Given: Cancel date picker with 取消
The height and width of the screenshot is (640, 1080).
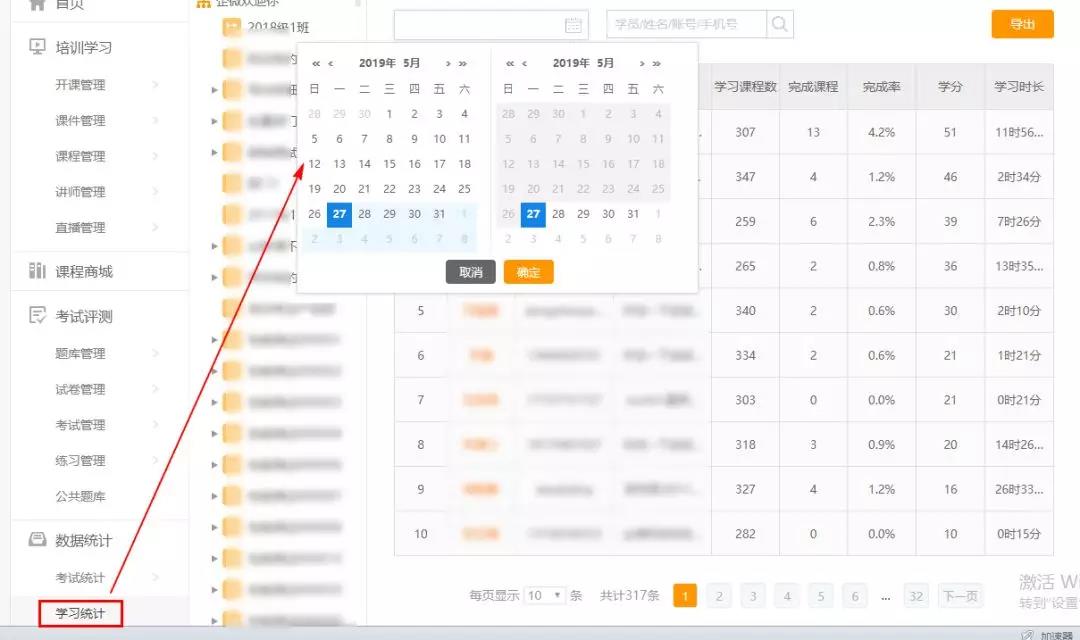Looking at the screenshot, I should click(x=470, y=272).
